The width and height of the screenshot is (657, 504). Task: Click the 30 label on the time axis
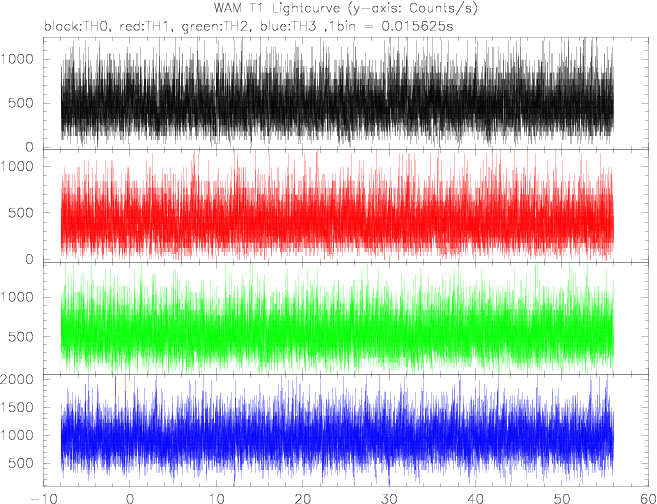pos(389,499)
